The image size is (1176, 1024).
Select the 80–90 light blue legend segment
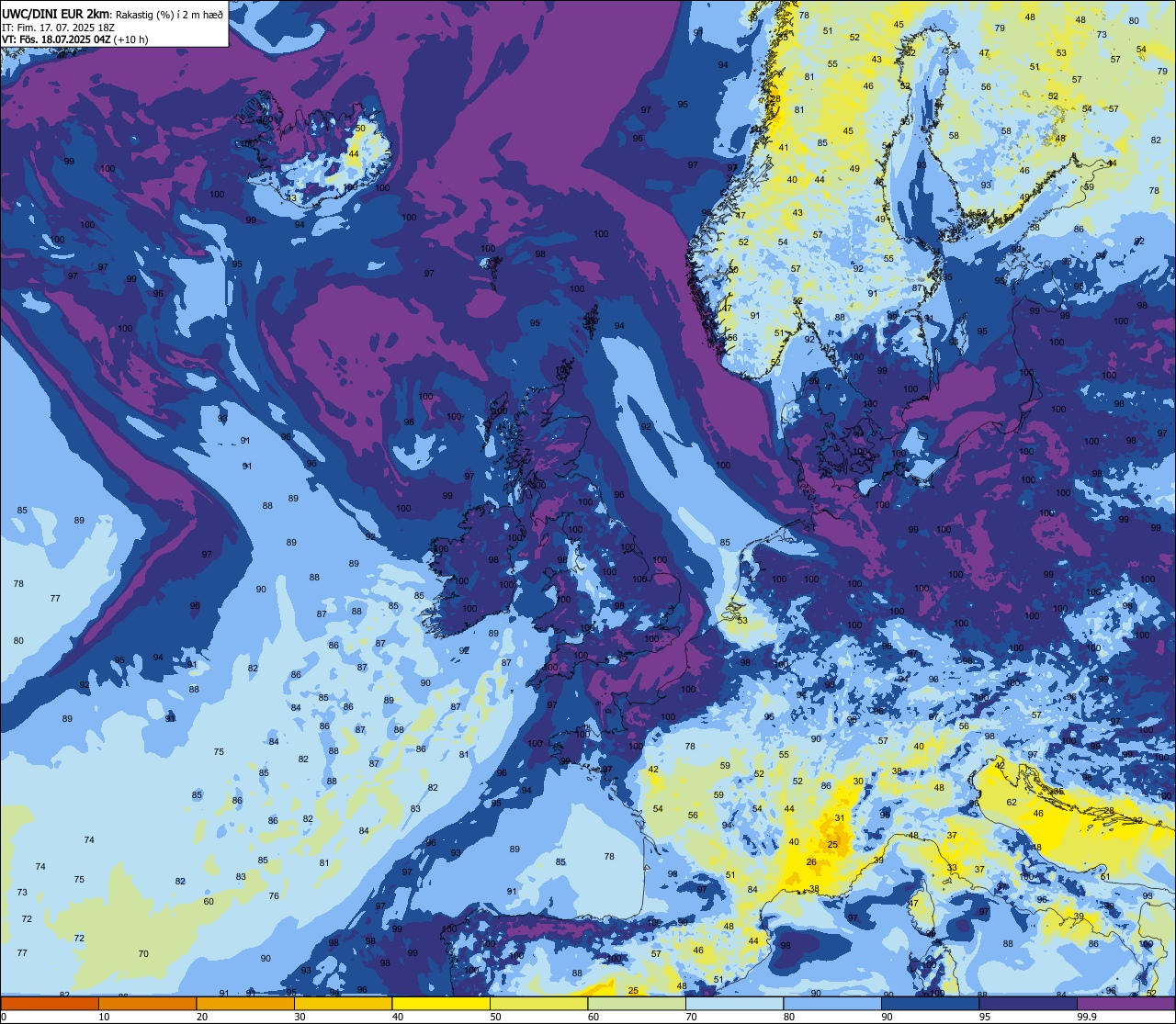pos(832,1003)
